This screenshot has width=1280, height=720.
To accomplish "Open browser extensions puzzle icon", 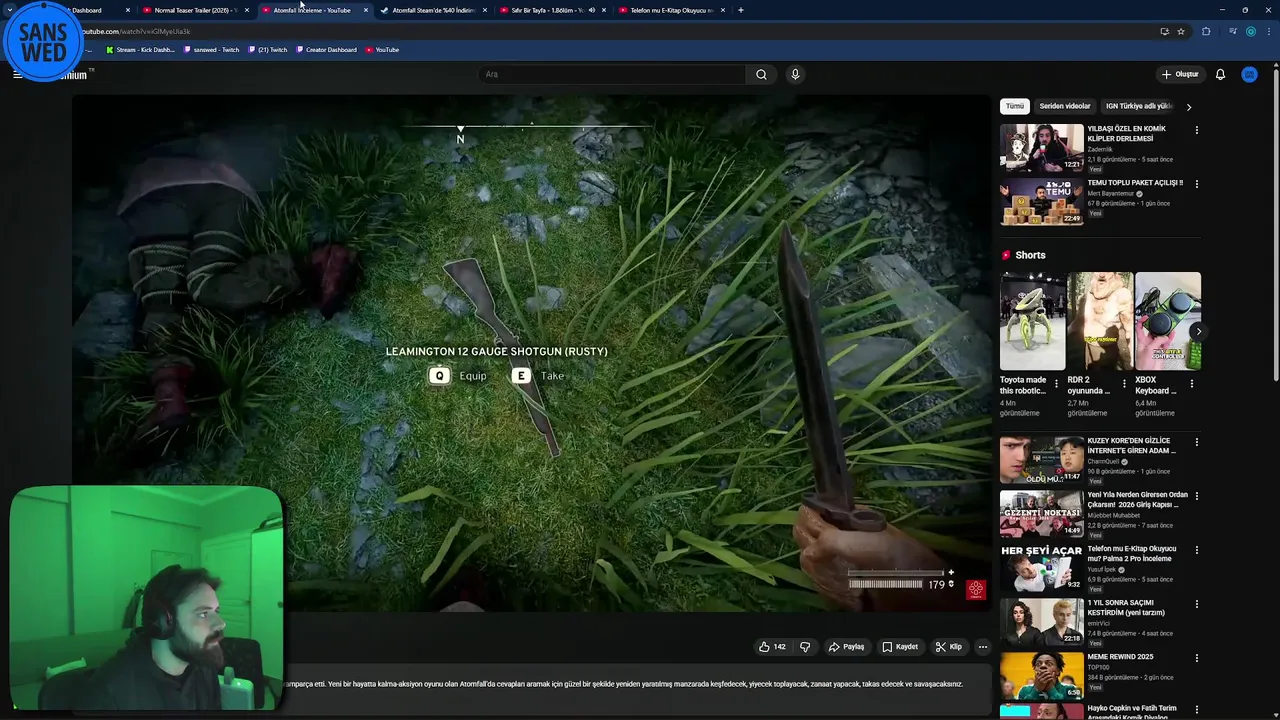I will (x=1206, y=31).
